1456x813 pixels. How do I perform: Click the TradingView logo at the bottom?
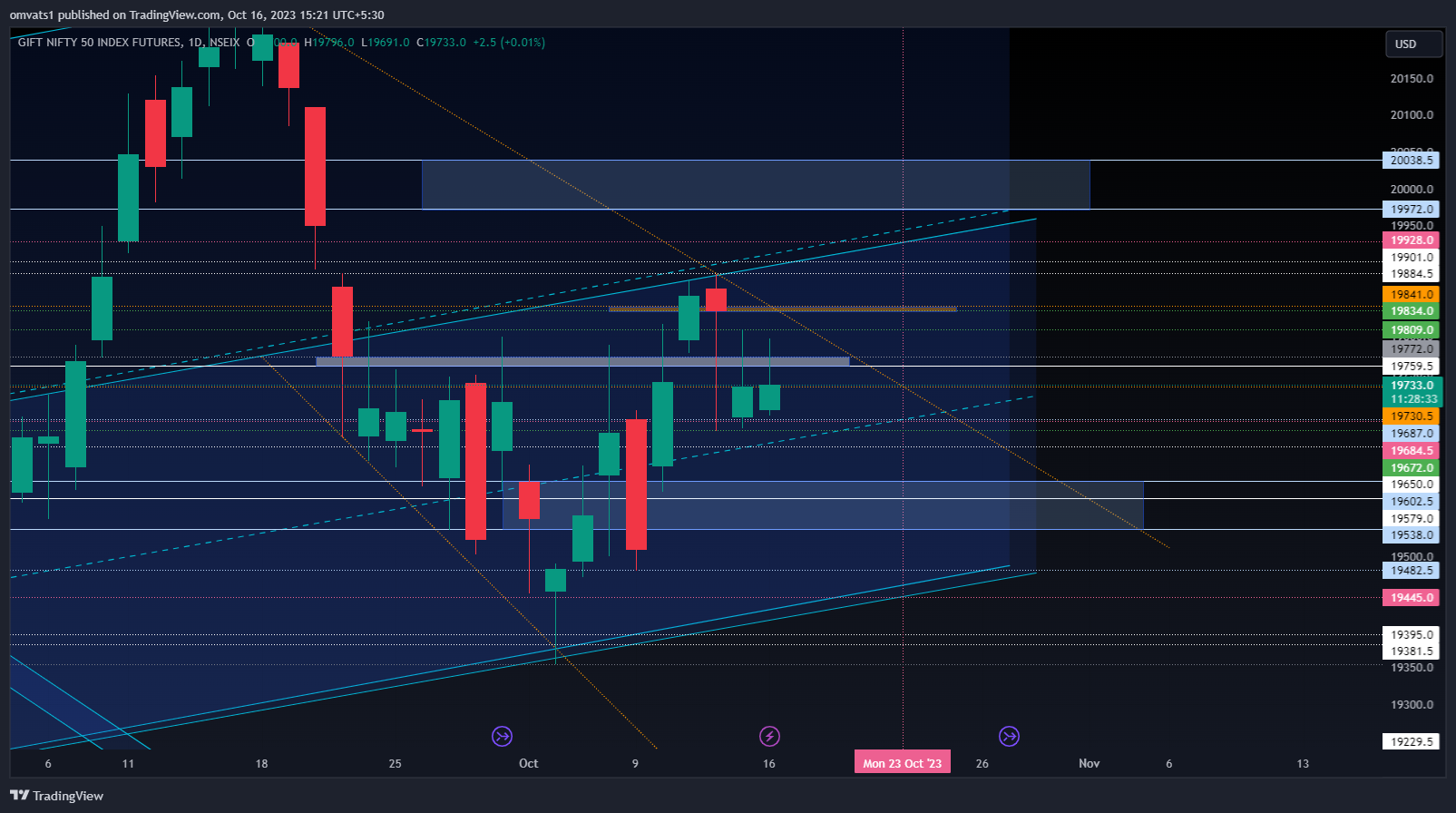pos(57,796)
